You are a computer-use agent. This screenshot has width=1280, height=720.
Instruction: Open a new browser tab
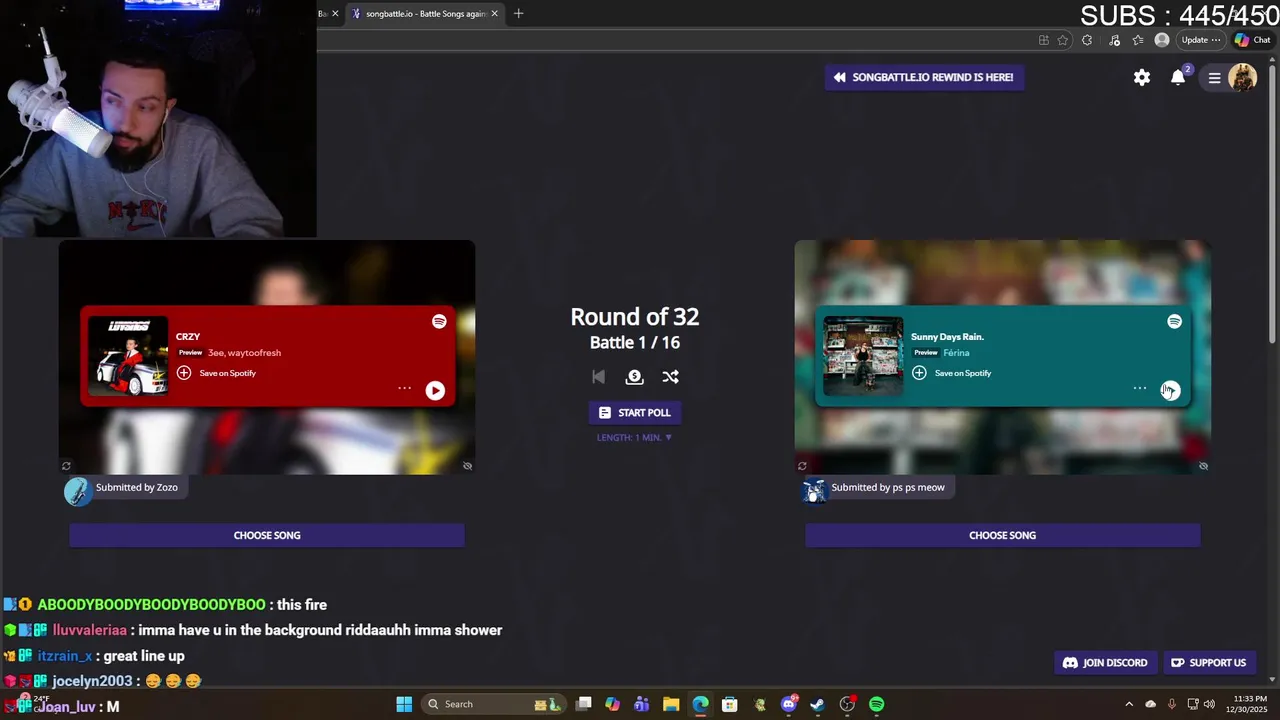pos(518,14)
